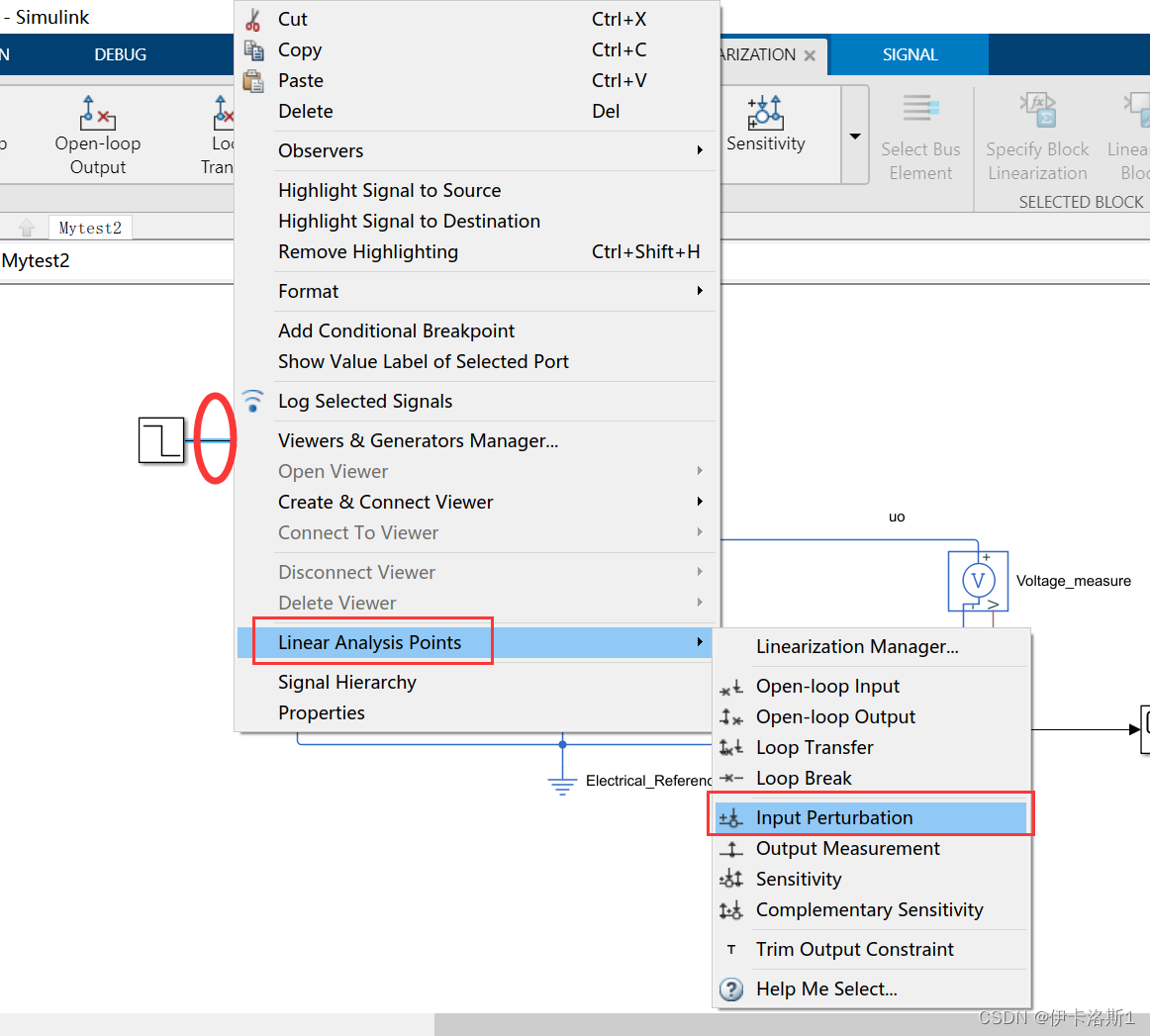Select the Step source block
The image size is (1150, 1036).
[x=161, y=440]
